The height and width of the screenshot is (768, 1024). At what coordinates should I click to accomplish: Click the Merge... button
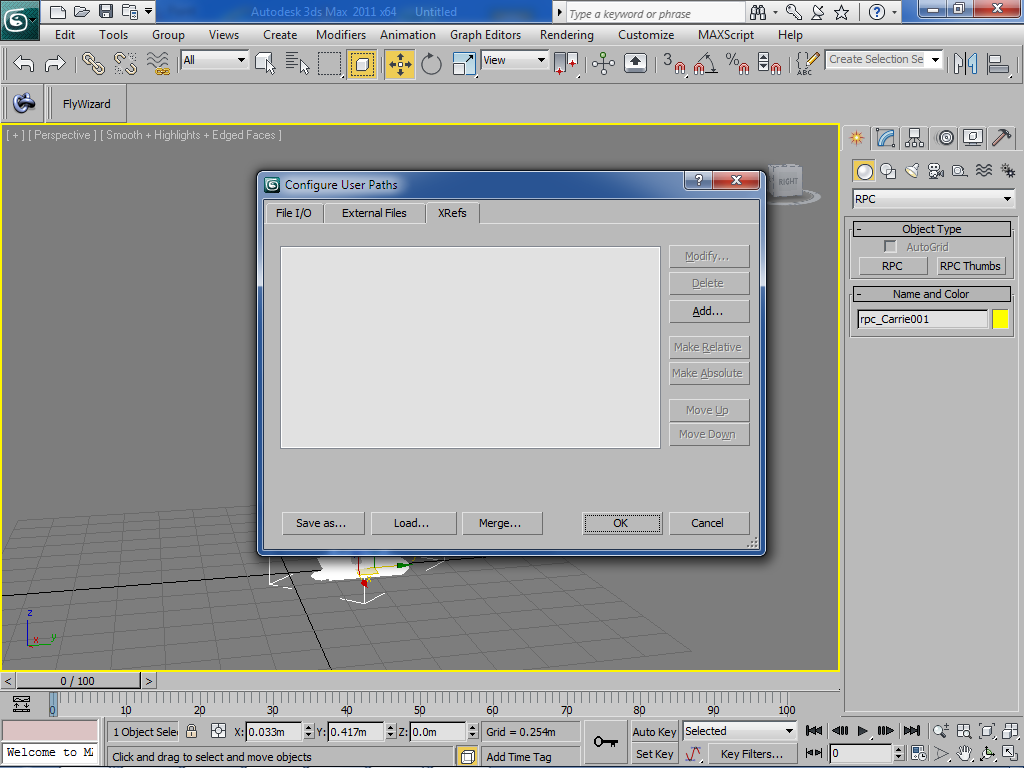coord(502,523)
